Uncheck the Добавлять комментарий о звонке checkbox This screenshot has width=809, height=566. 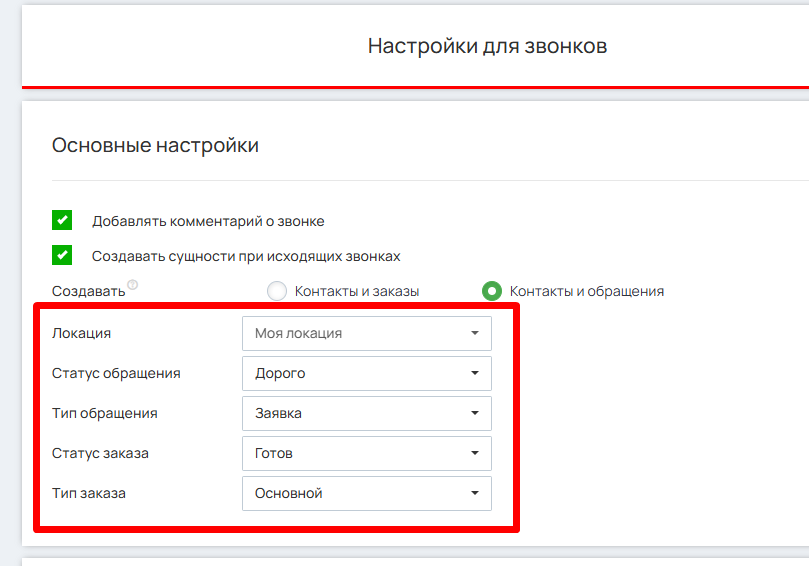point(62,221)
